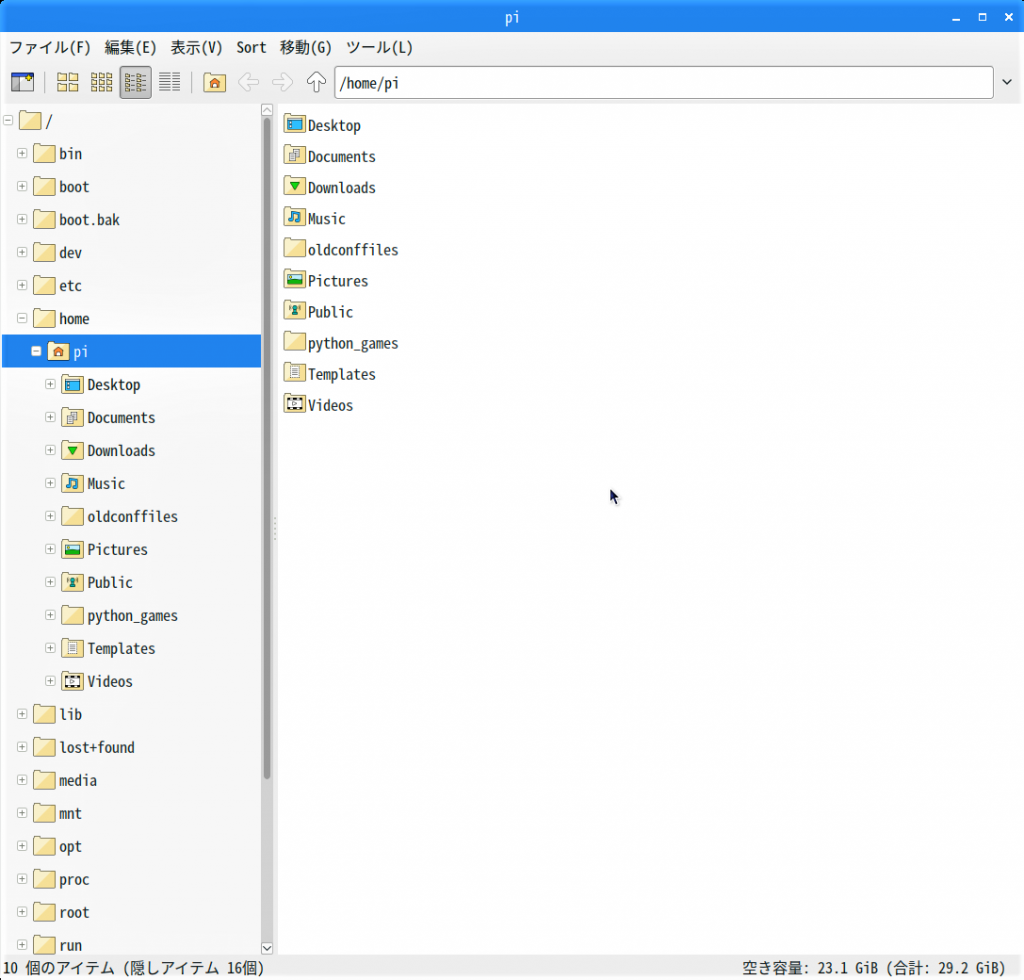Select lost+found in the directory tree
Viewport: 1024px width, 980px height.
97,748
